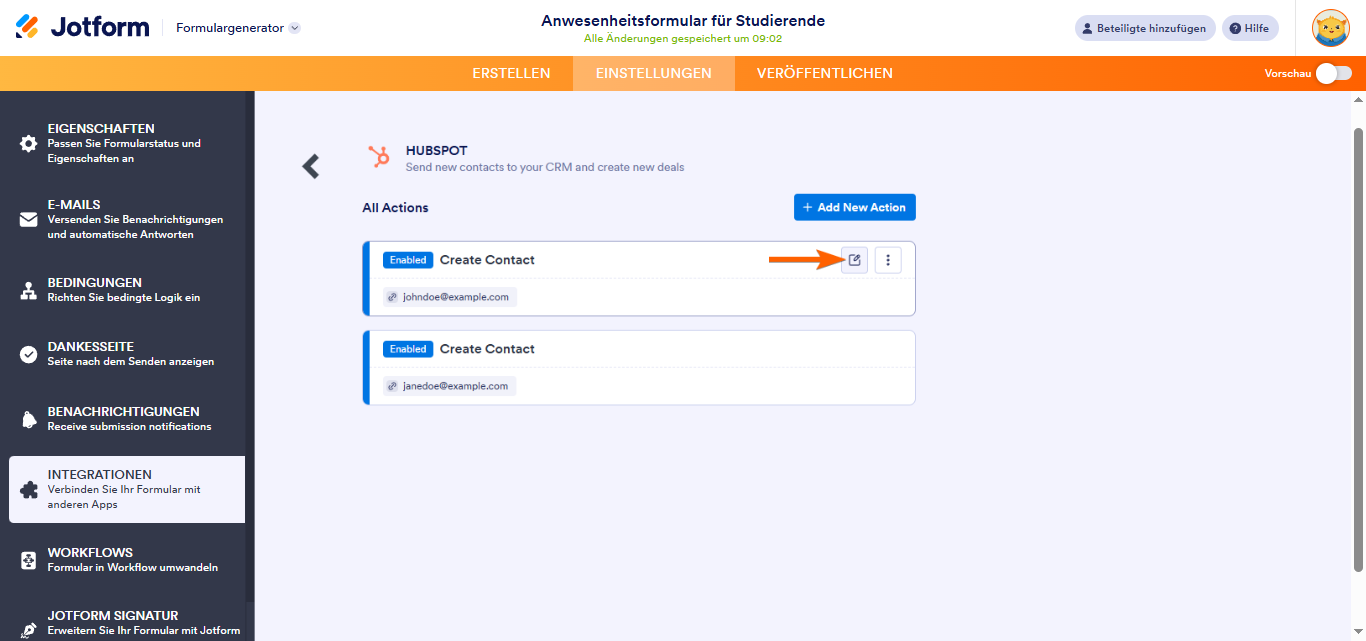
Task: Click the Add New Action button
Action: [855, 207]
